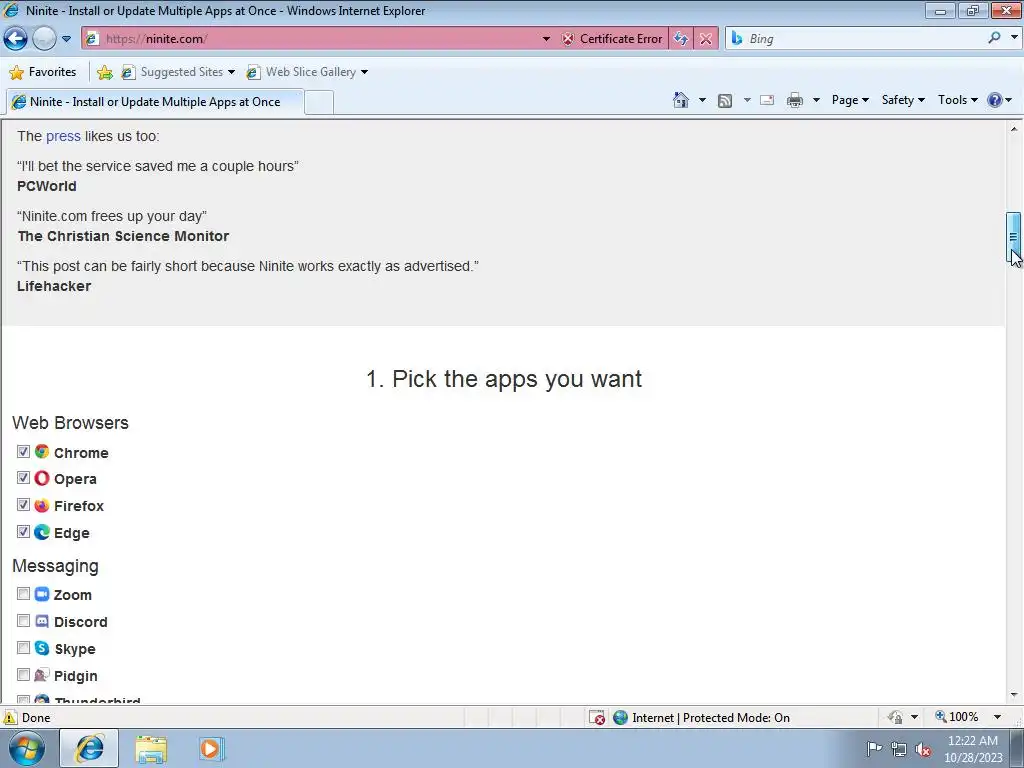
Task: Click the Opera browser icon
Action: click(x=42, y=478)
